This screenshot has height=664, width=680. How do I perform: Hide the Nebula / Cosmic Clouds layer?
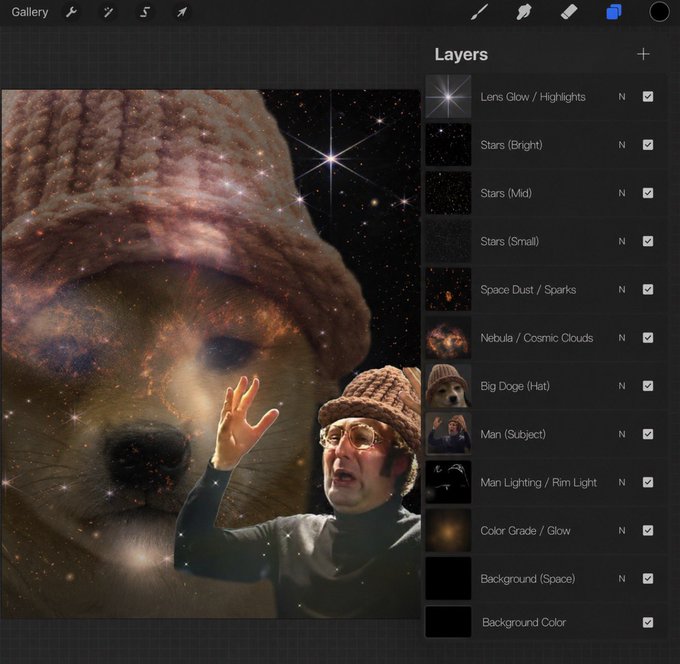pos(648,337)
